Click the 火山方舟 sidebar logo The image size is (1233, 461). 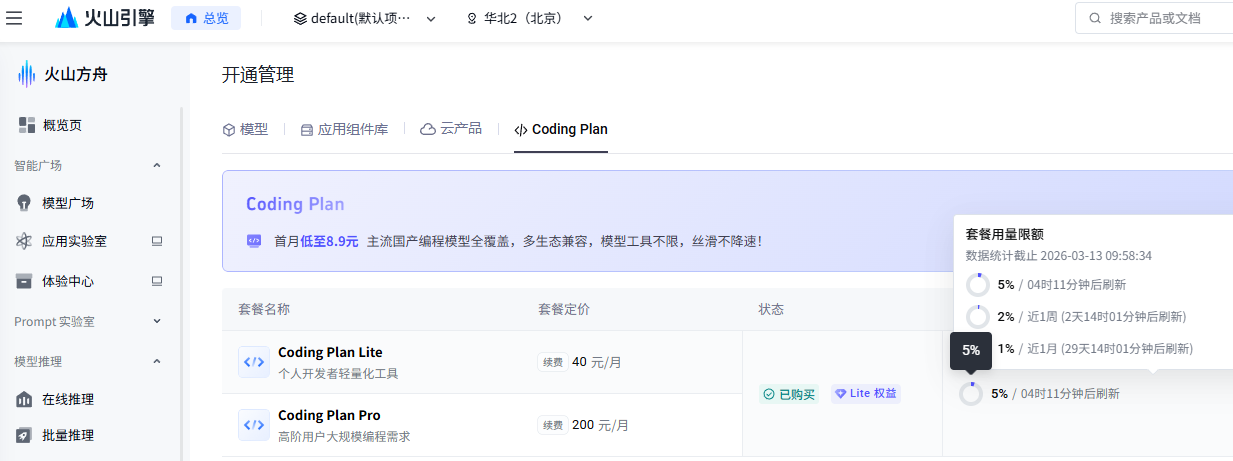[x=63, y=74]
